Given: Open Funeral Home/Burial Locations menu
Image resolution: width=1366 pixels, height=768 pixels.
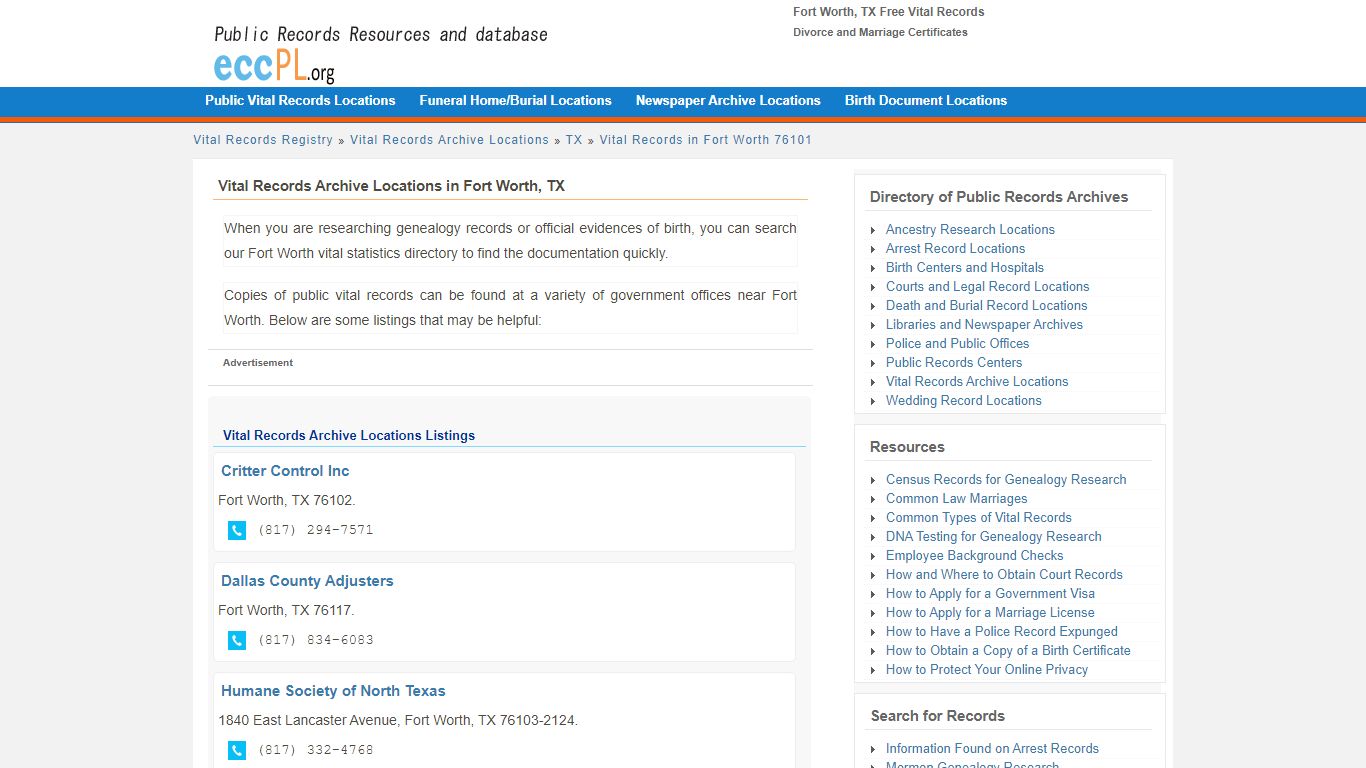Looking at the screenshot, I should [515, 100].
